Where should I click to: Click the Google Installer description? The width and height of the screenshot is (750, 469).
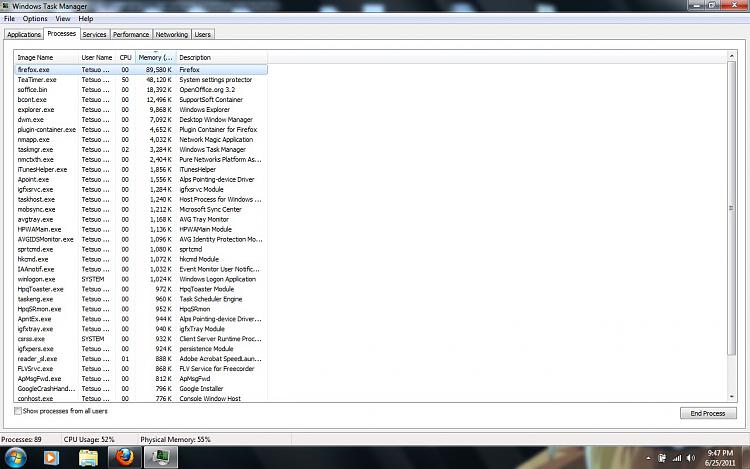click(x=201, y=389)
